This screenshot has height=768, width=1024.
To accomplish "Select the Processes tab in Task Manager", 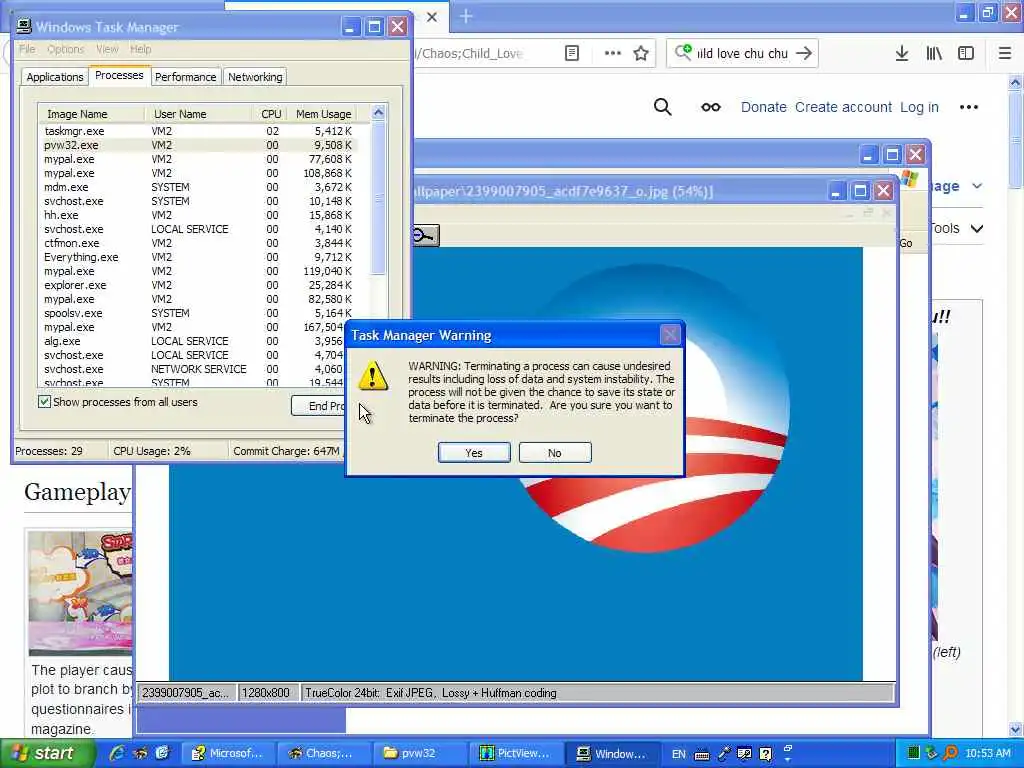I will (119, 76).
